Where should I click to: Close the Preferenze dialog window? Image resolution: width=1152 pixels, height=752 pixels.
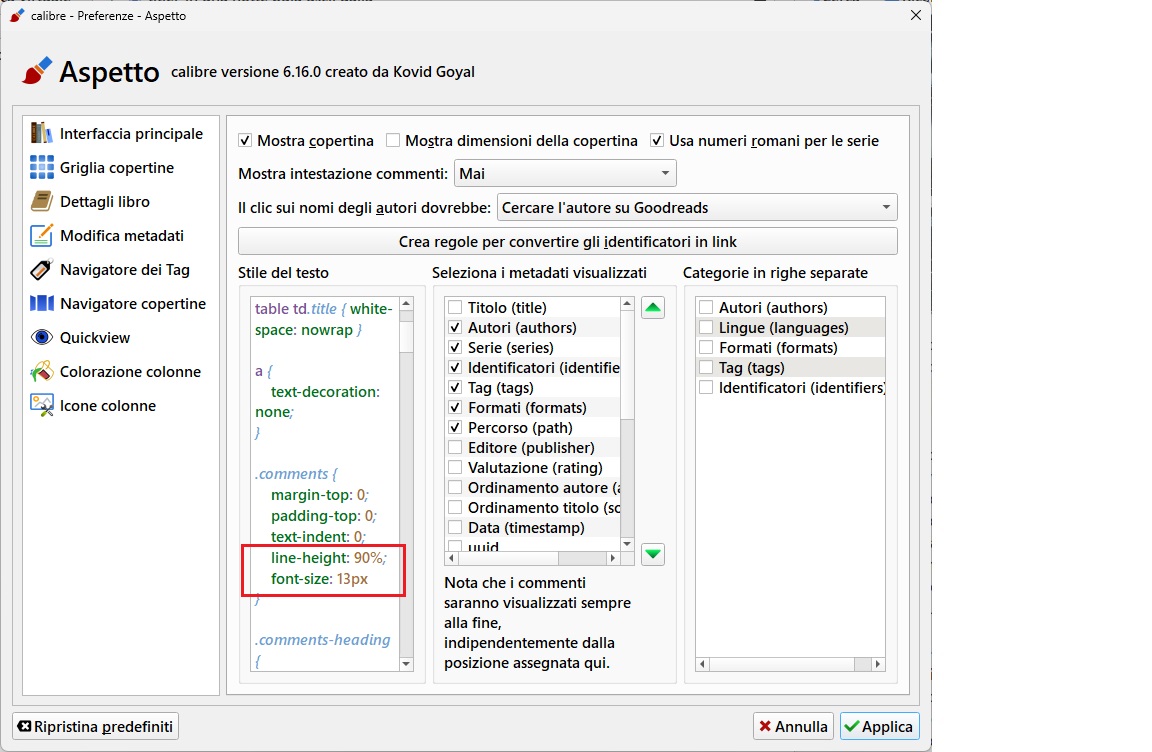click(x=915, y=15)
